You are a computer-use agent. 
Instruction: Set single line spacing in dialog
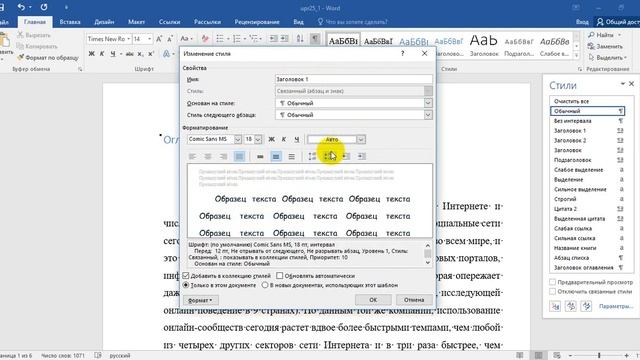(x=260, y=156)
